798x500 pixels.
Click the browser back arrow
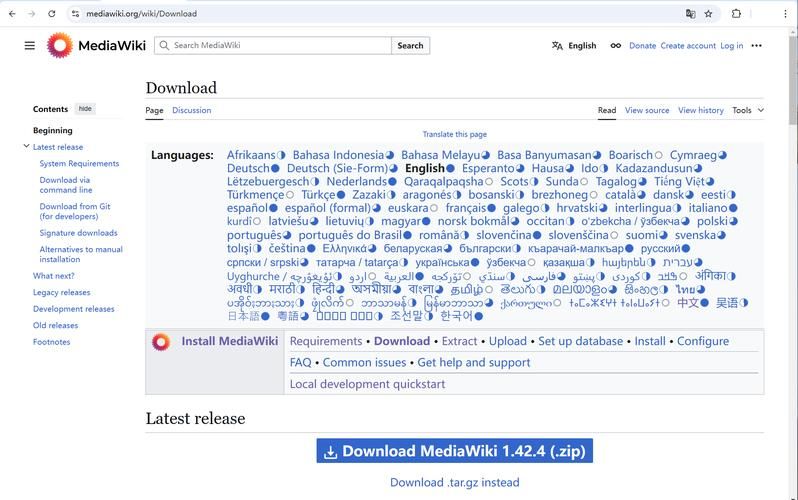12,14
